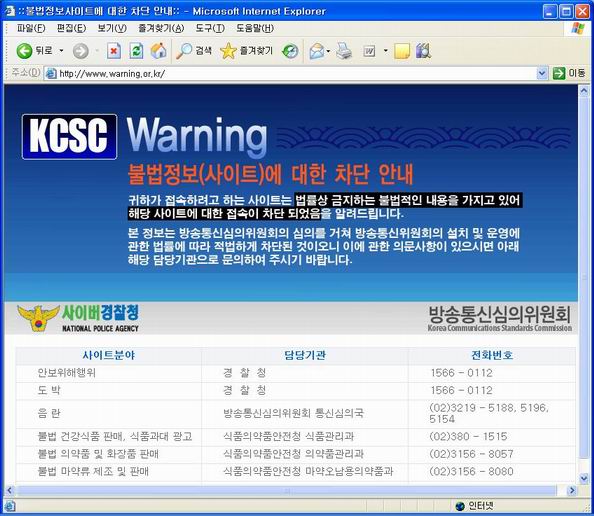The width and height of the screenshot is (594, 516).
Task: Click status bar page icon at left
Action: 10,506
